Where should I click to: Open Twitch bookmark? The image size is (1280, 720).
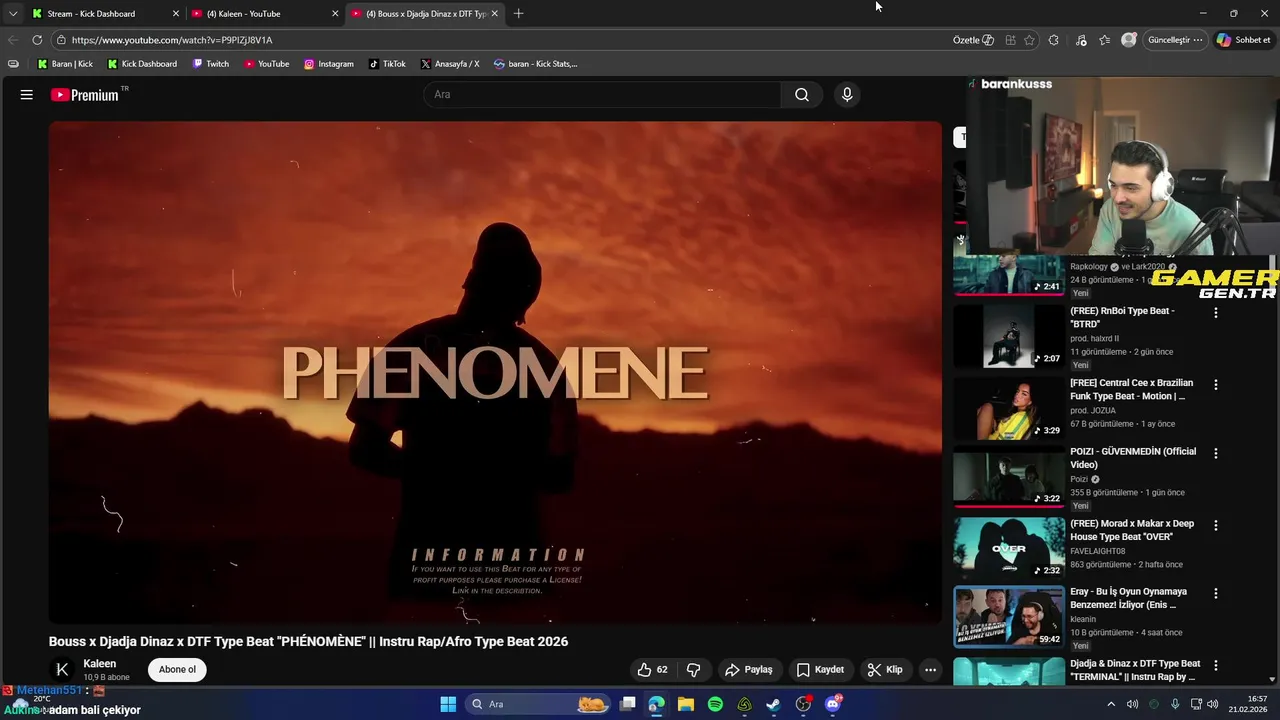click(x=210, y=64)
